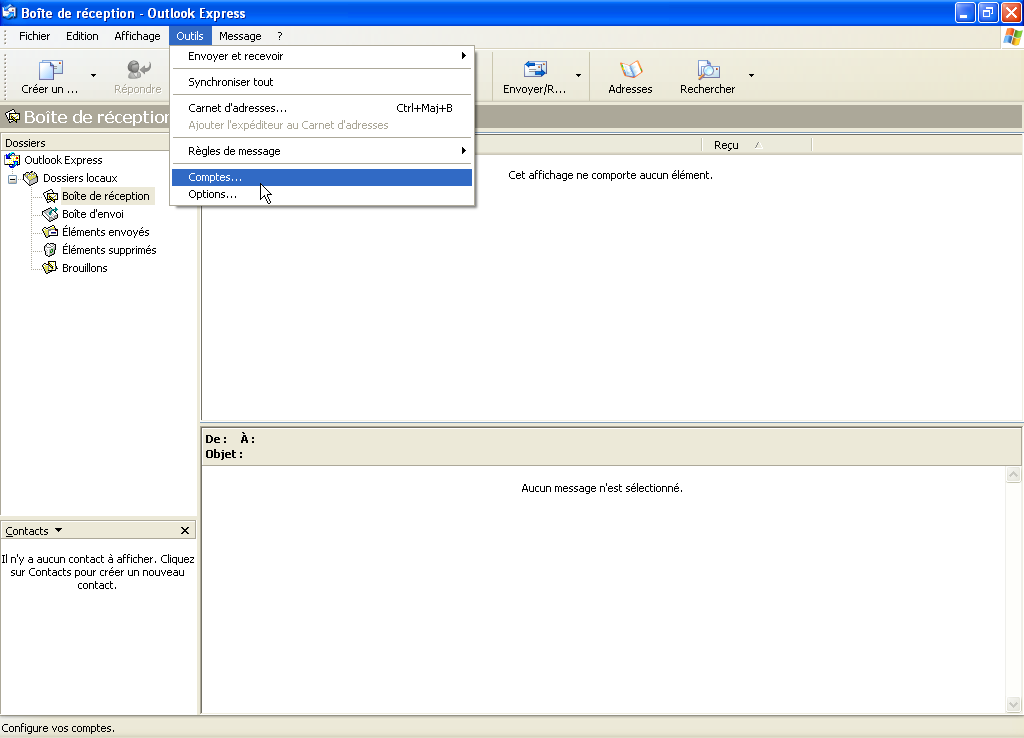Open the dropdown arrow beside Envoyer/R...

pyautogui.click(x=578, y=76)
